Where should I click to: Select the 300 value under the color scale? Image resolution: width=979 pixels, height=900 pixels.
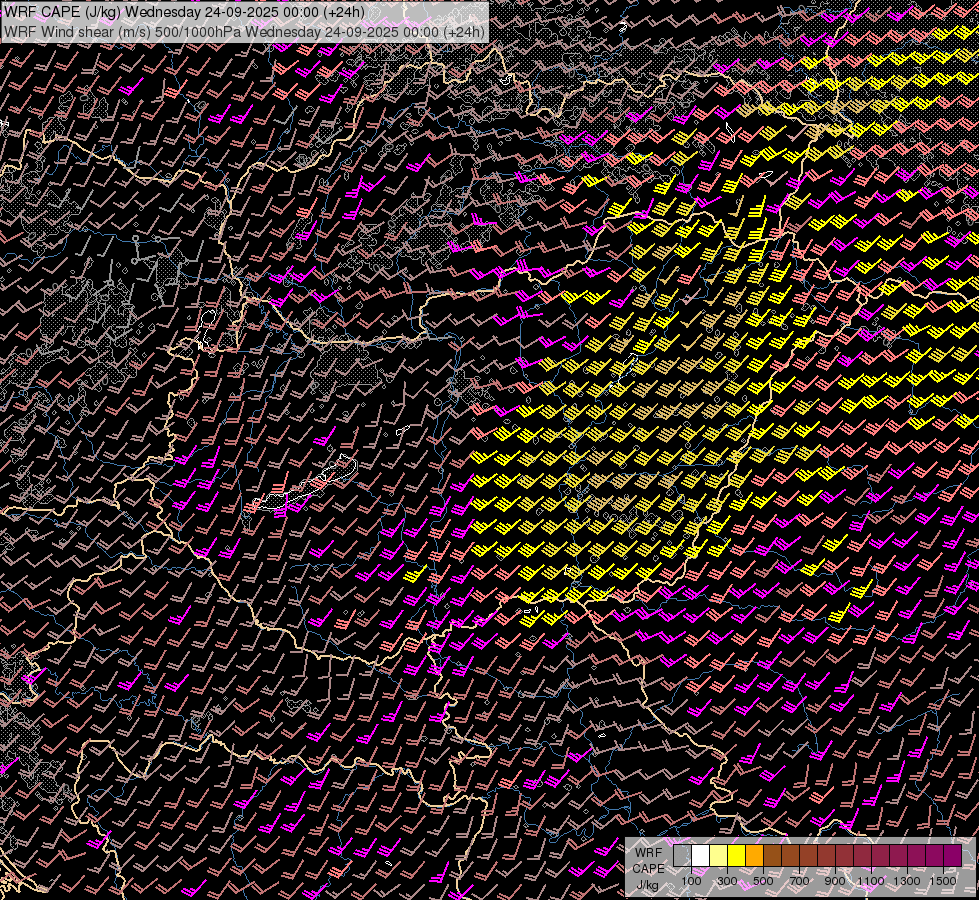(x=727, y=881)
